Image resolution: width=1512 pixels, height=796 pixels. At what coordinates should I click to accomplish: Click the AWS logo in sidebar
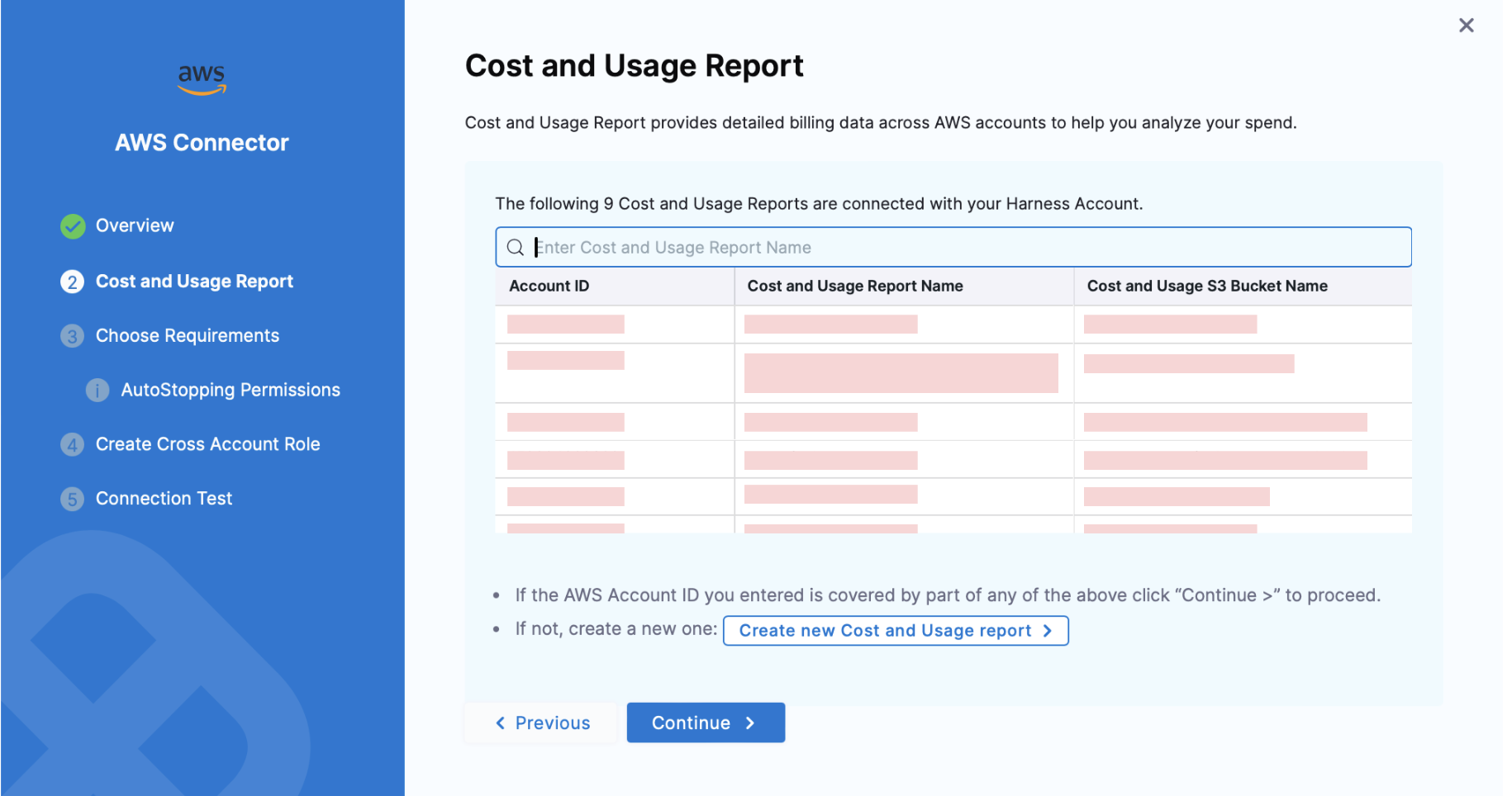[202, 79]
